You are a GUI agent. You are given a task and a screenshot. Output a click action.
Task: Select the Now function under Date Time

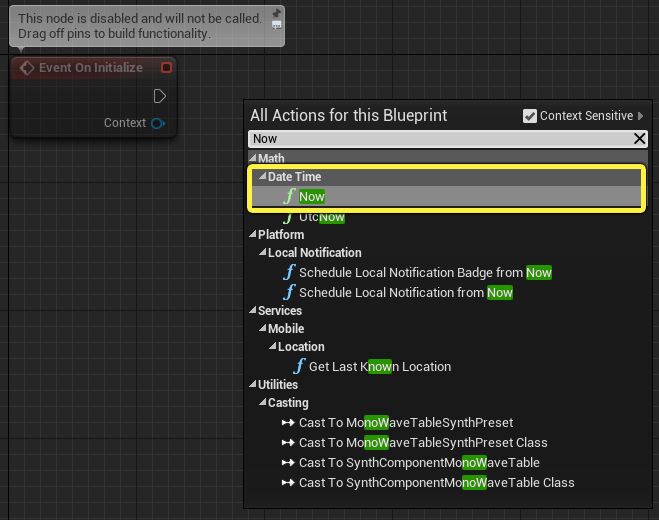click(x=312, y=197)
